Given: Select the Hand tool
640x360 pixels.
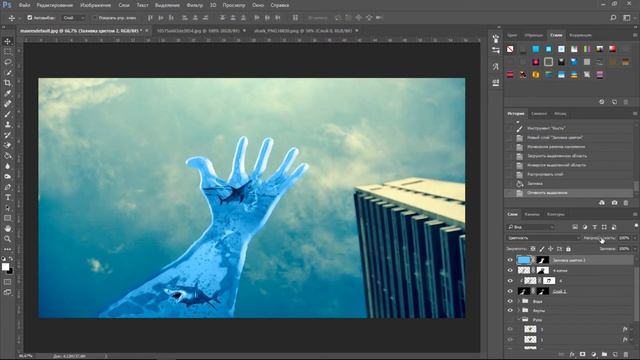Looking at the screenshot, I should 8,229.
